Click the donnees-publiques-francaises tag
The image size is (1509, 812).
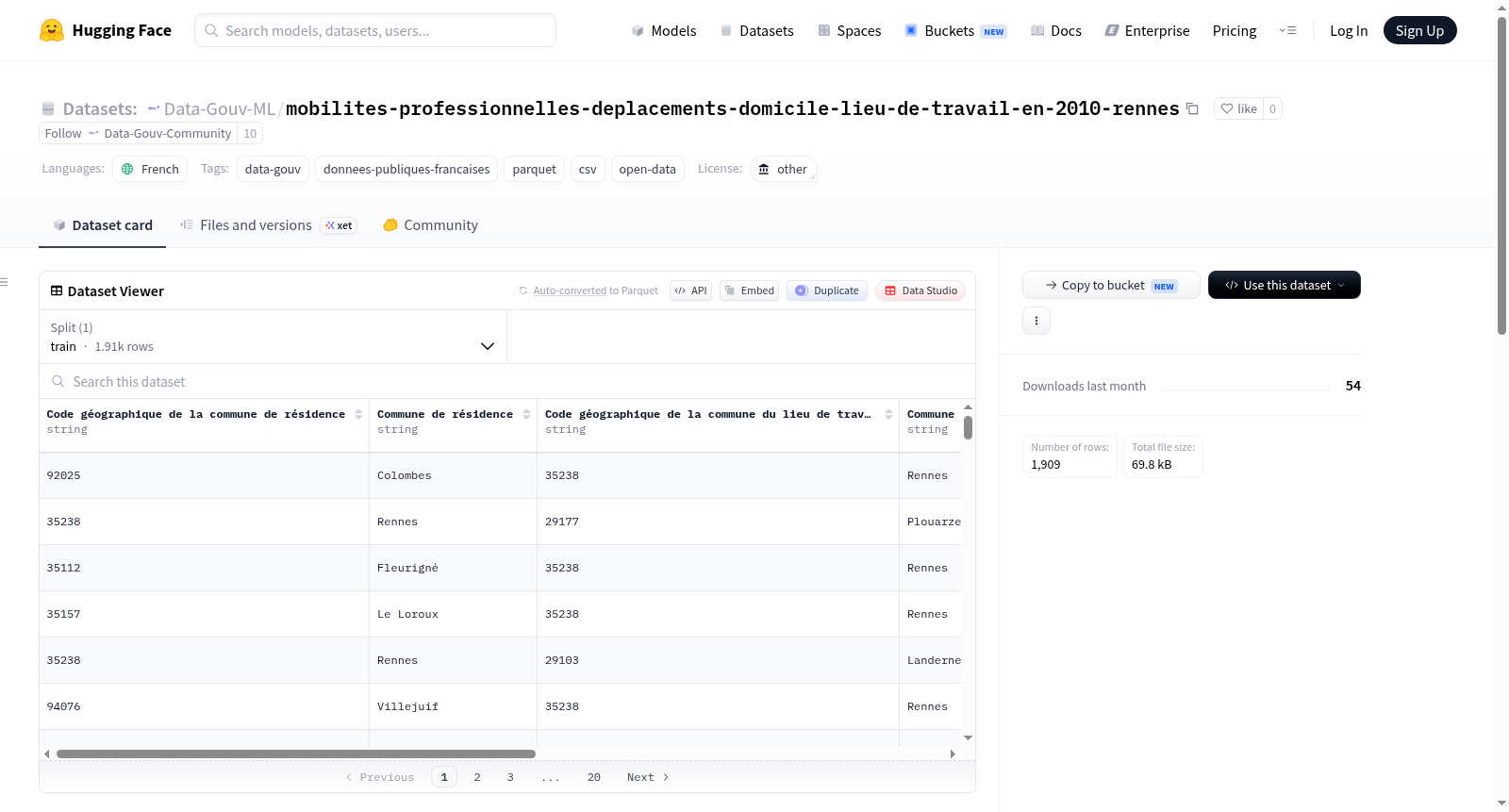click(x=406, y=169)
